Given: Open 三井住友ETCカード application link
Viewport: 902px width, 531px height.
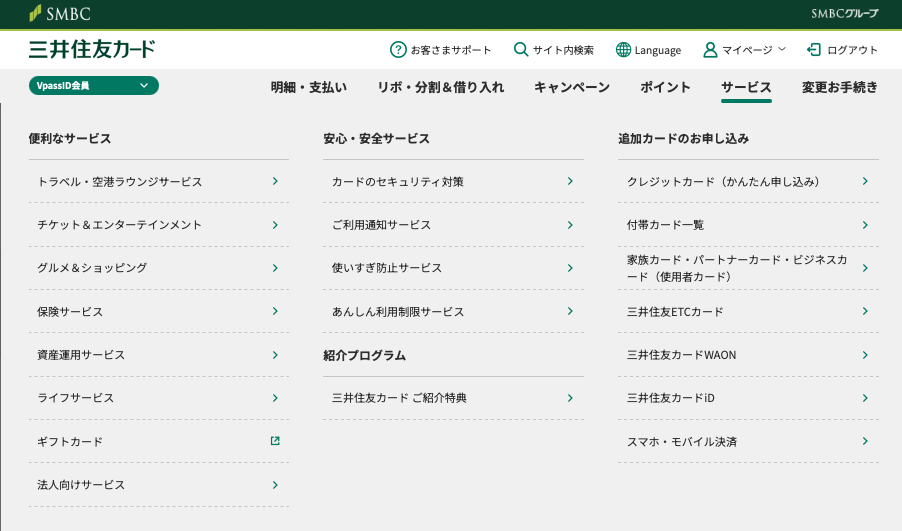Looking at the screenshot, I should point(748,311).
